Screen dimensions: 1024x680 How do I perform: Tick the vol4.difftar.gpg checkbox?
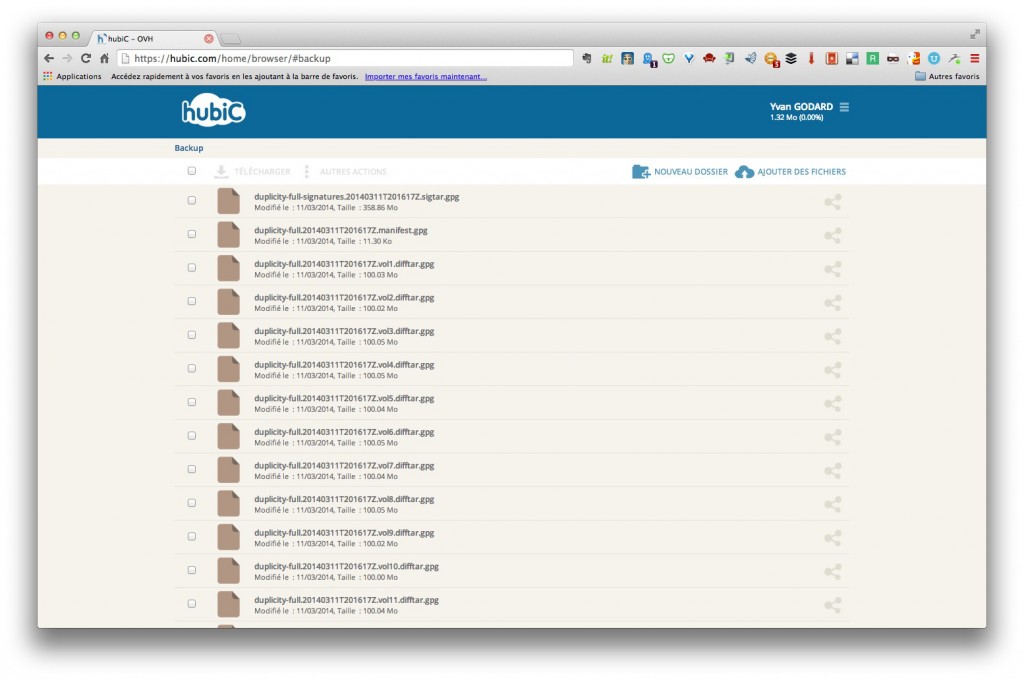pos(191,368)
